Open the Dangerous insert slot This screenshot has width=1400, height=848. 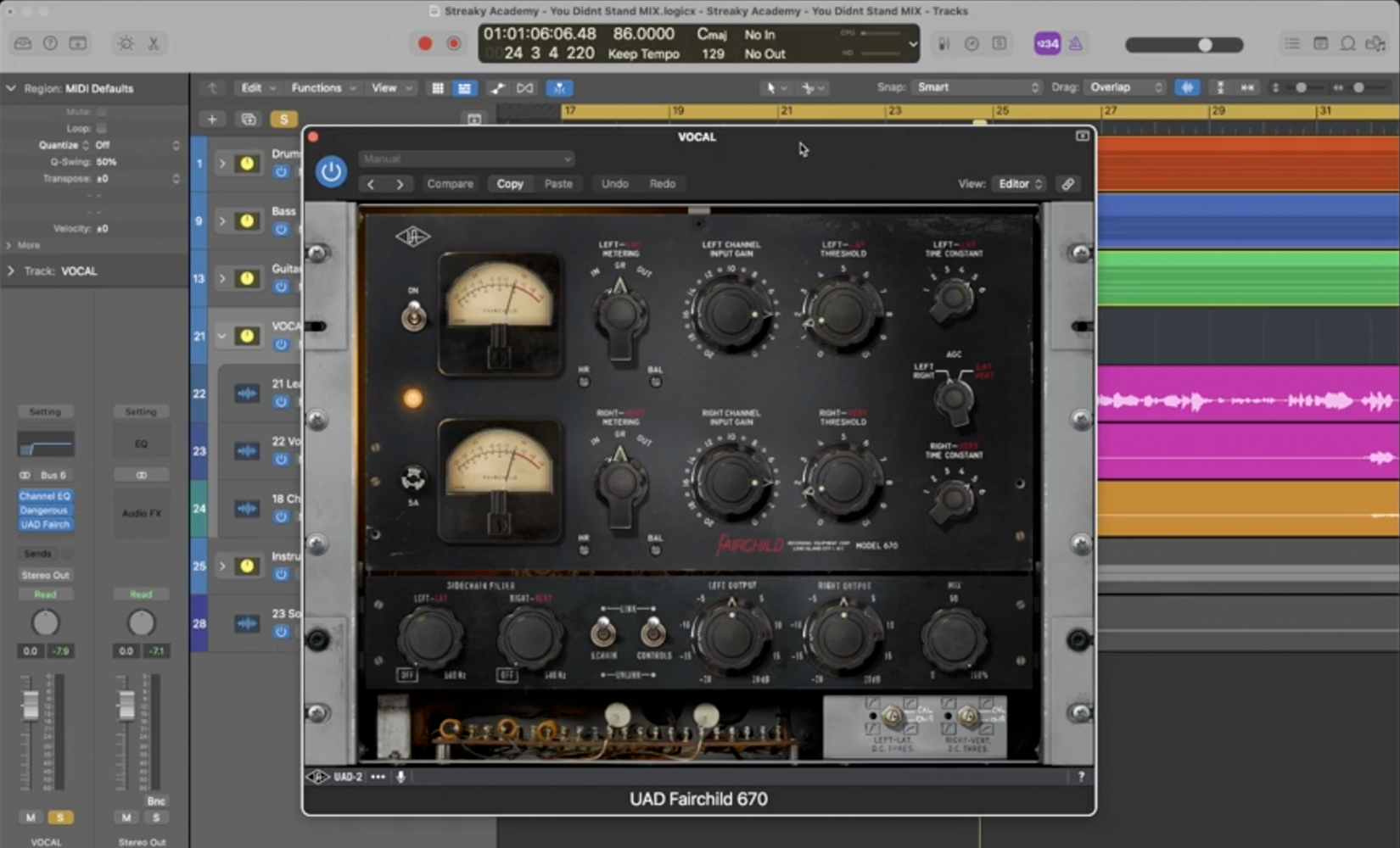45,510
